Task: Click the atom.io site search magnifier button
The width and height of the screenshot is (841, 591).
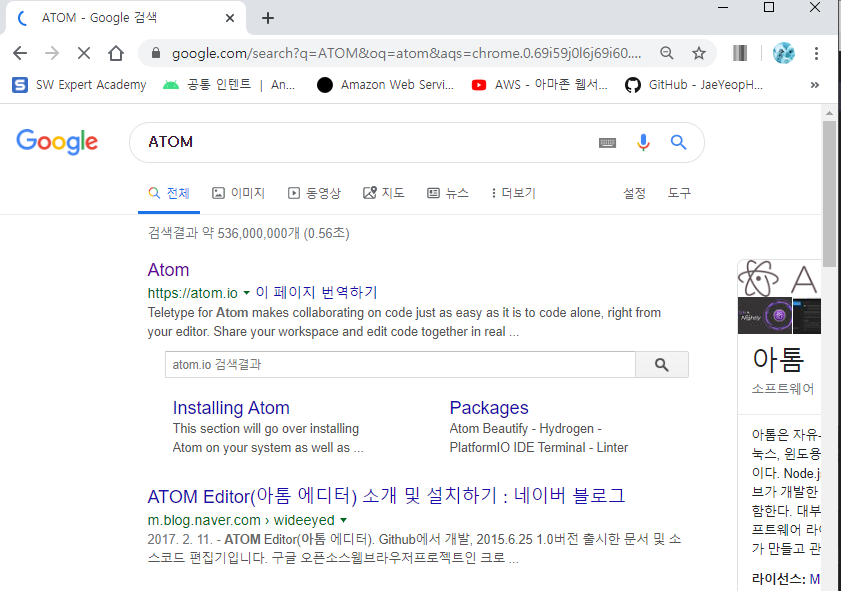Action: 662,365
